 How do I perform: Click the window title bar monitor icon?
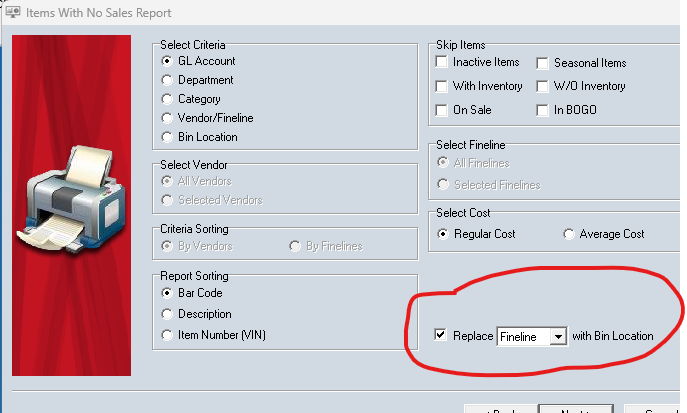click(13, 12)
